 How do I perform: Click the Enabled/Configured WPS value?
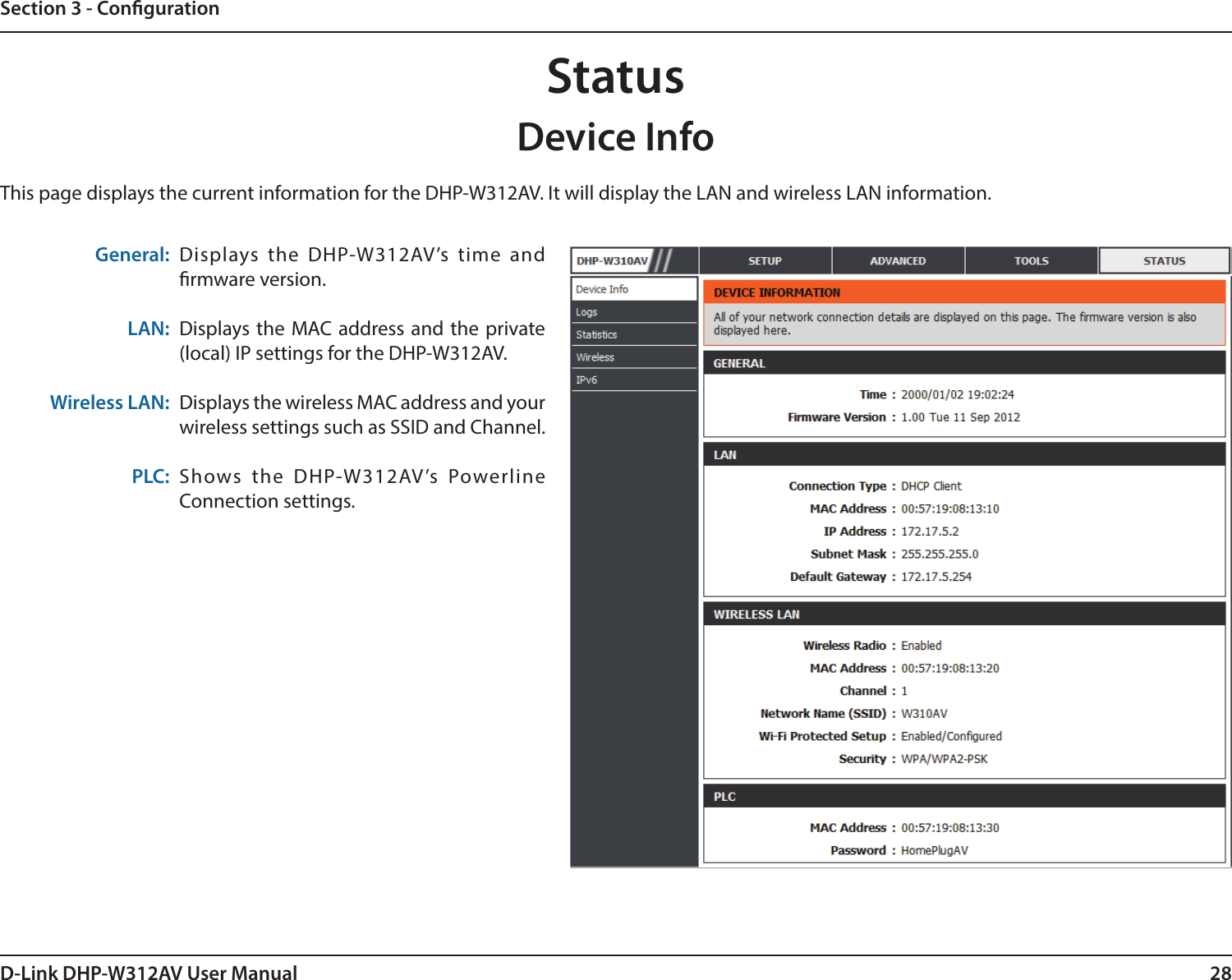(951, 736)
